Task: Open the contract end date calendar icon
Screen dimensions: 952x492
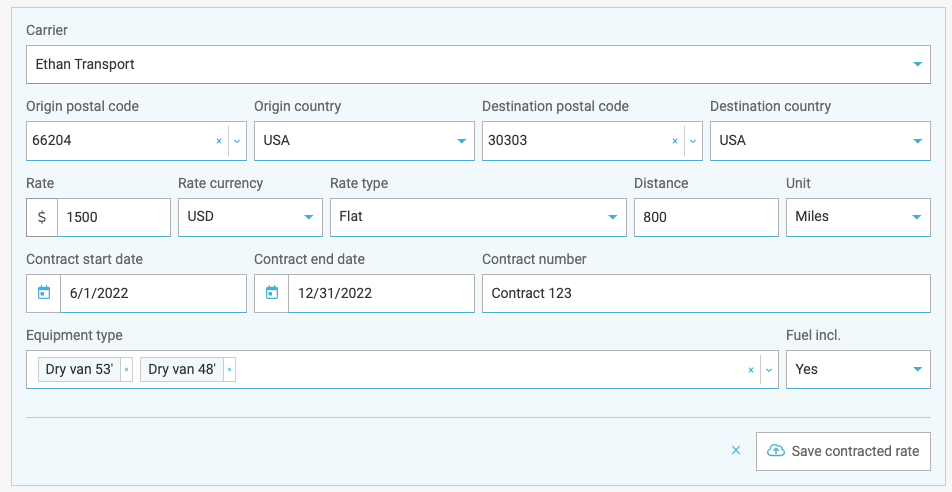Action: point(271,293)
